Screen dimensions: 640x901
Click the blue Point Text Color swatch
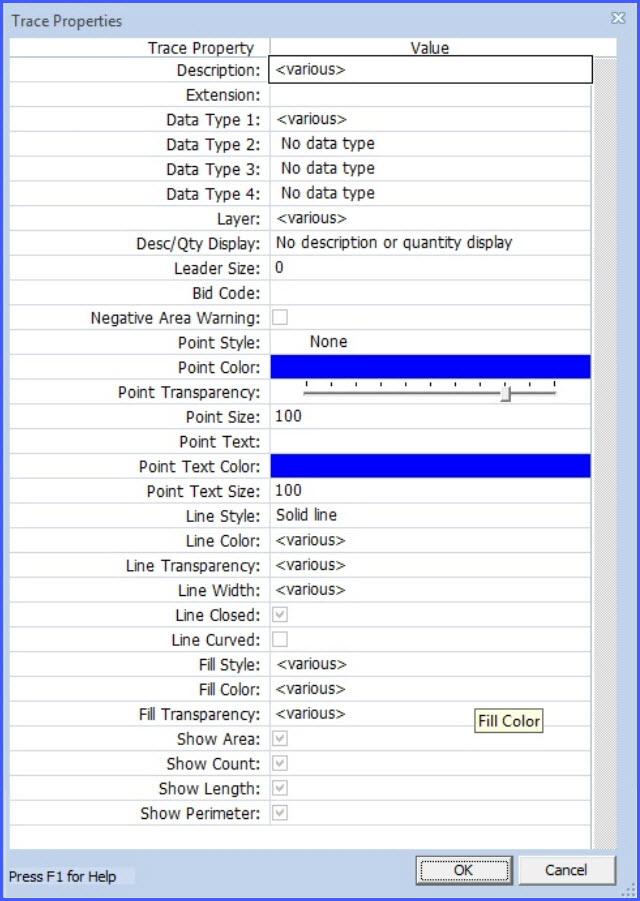(430, 466)
